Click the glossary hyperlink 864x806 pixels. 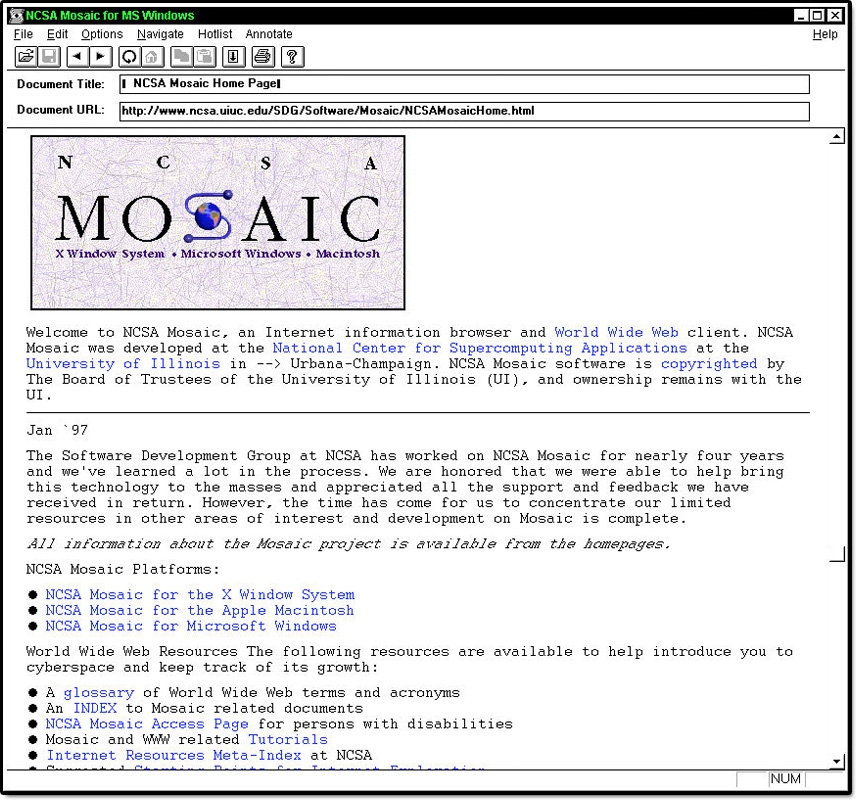[x=98, y=693]
